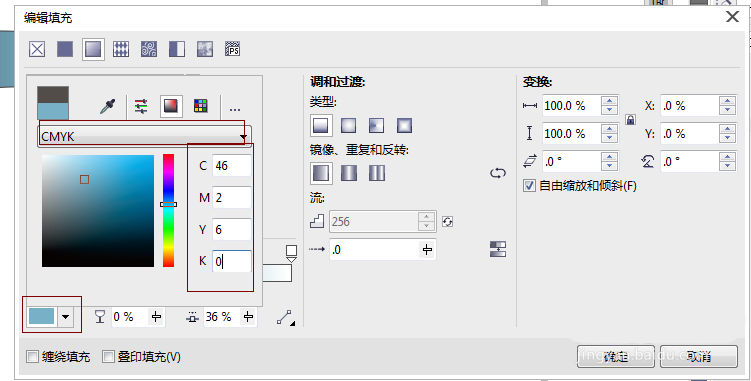Click the fill height 100.0 % field

click(571, 134)
